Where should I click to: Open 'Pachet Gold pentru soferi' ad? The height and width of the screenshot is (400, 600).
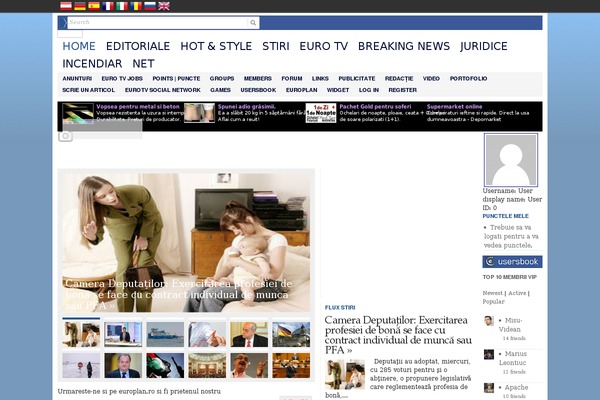[375, 107]
